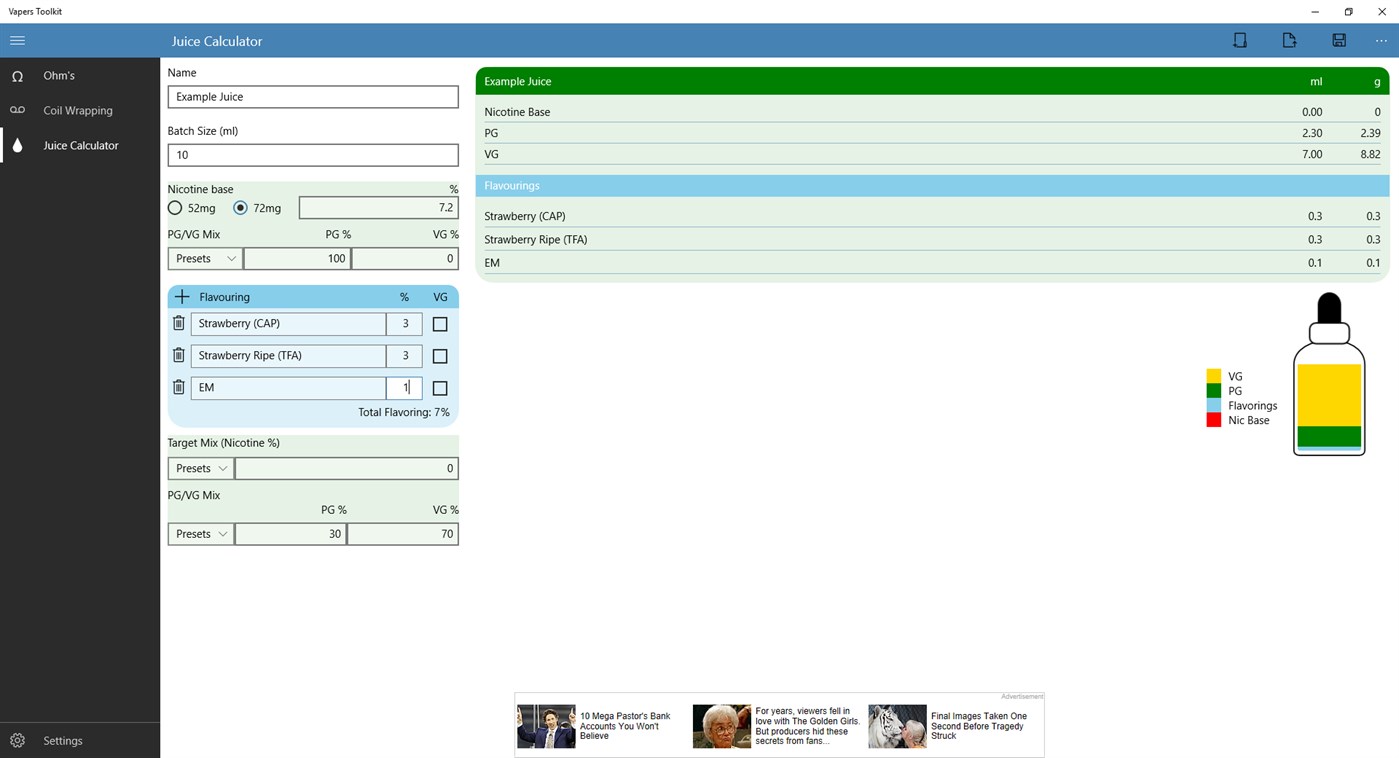
Task: Open the bottom PG/VG Mix Presets dropdown
Action: (x=200, y=533)
